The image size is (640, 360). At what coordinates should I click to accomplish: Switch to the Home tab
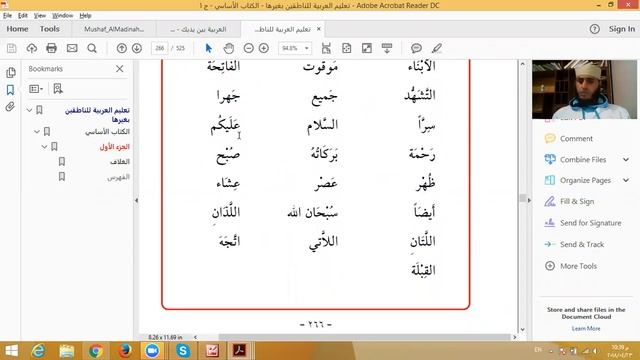click(17, 29)
